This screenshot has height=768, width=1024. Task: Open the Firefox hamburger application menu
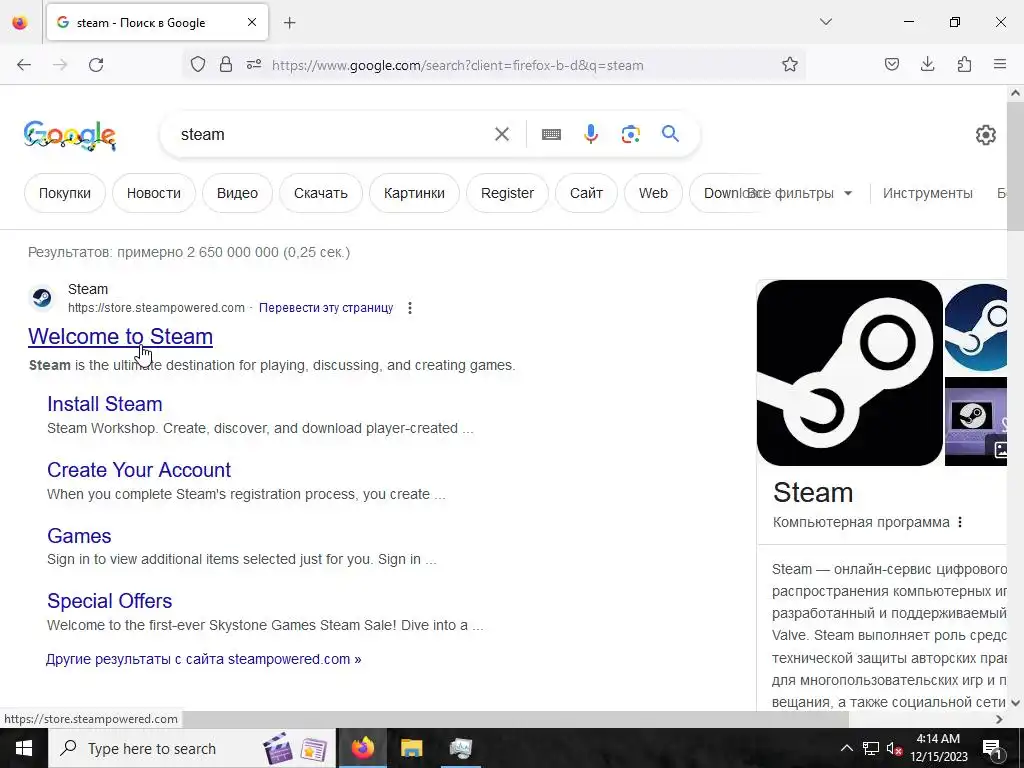point(1000,65)
